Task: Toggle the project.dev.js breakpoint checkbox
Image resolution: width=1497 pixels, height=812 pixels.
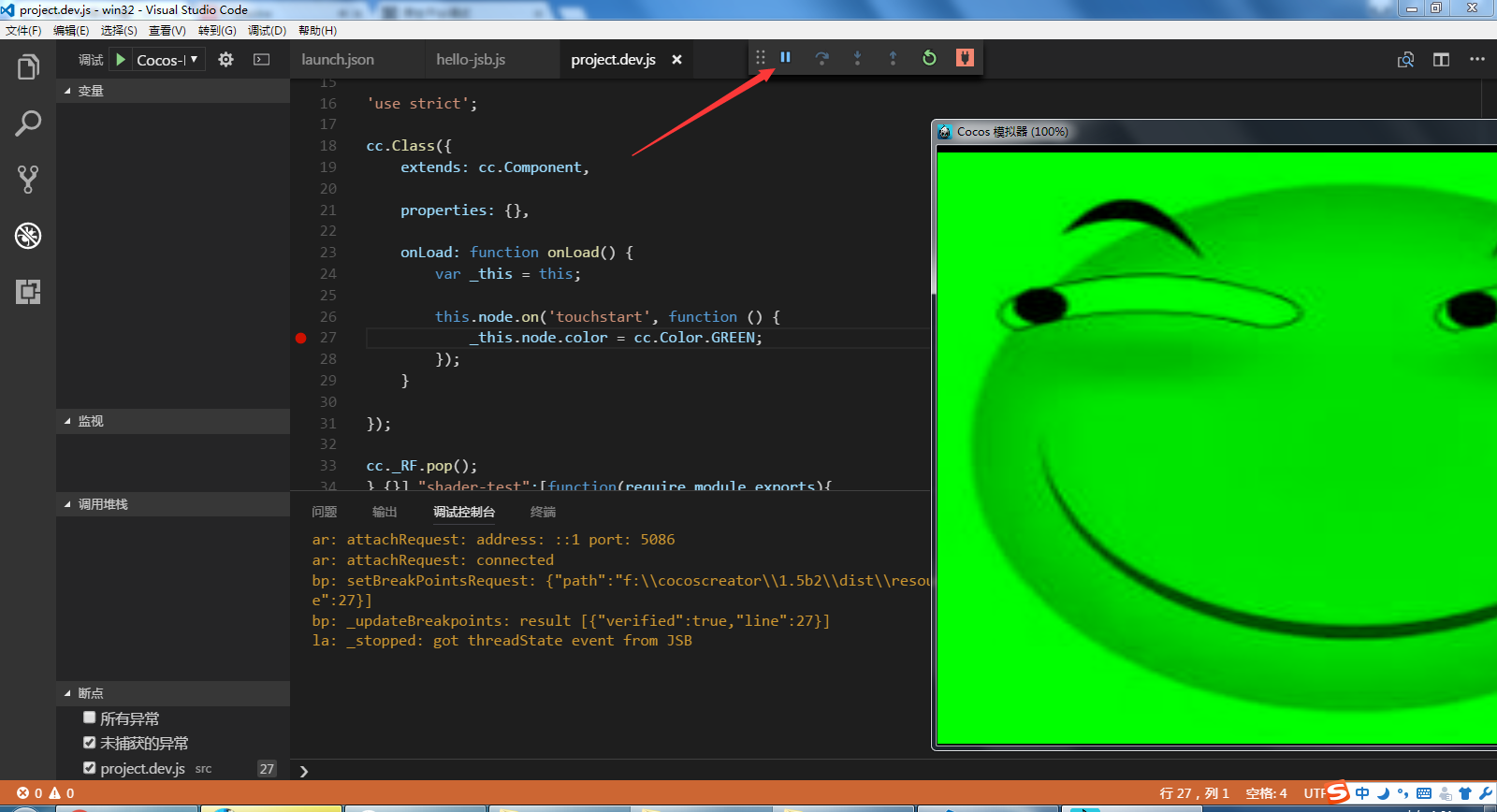Action: pyautogui.click(x=90, y=768)
